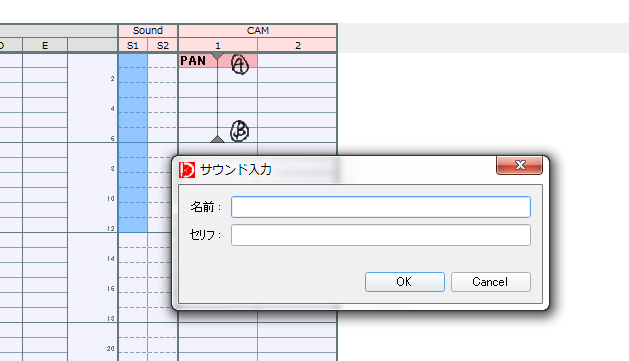The height and width of the screenshot is (361, 629).
Task: Select the S2 sound column header
Action: click(x=162, y=46)
